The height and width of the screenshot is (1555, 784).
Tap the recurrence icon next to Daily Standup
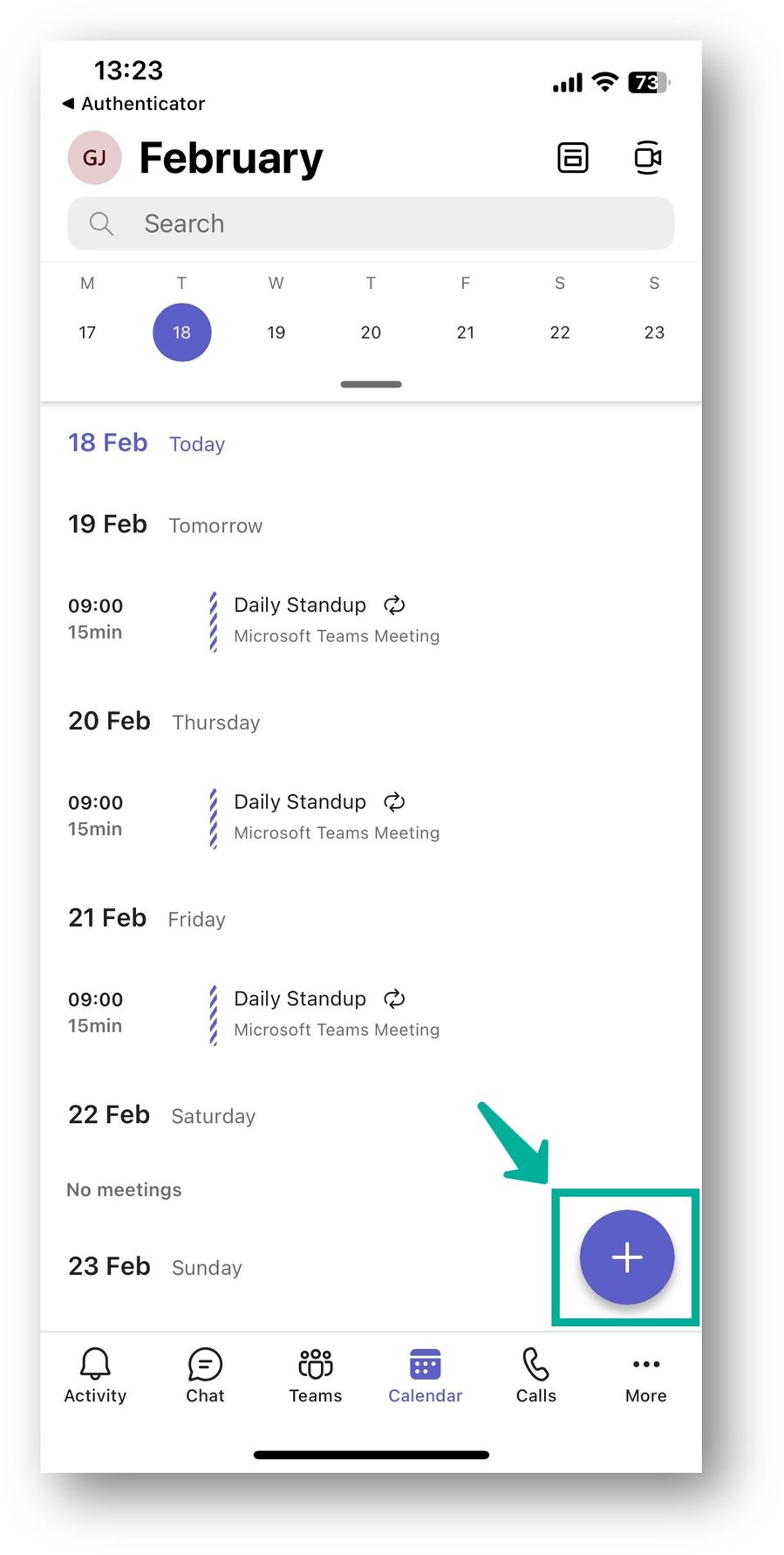pyautogui.click(x=394, y=605)
